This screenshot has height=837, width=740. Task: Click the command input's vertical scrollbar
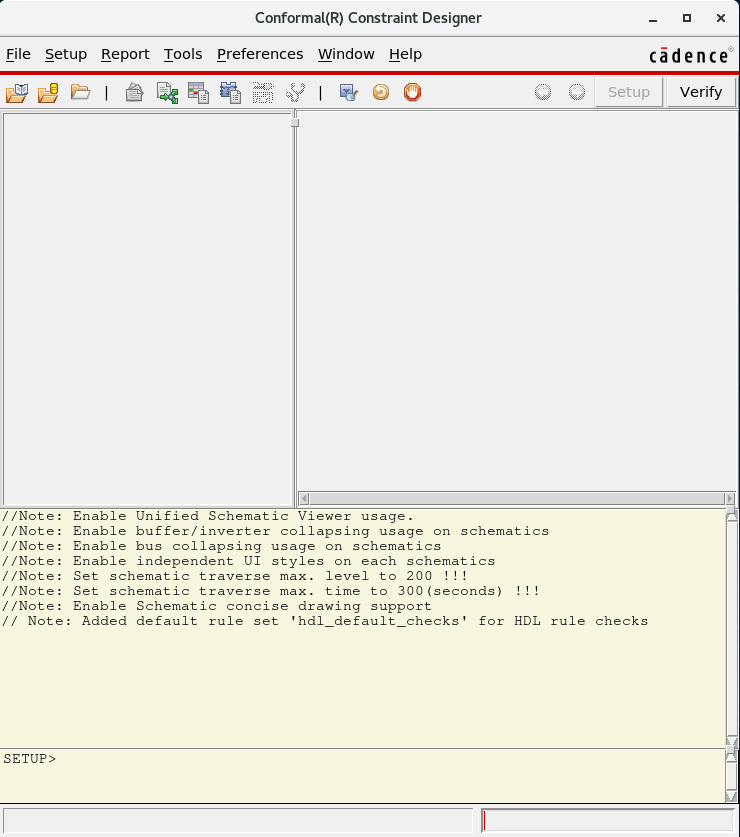click(x=732, y=775)
